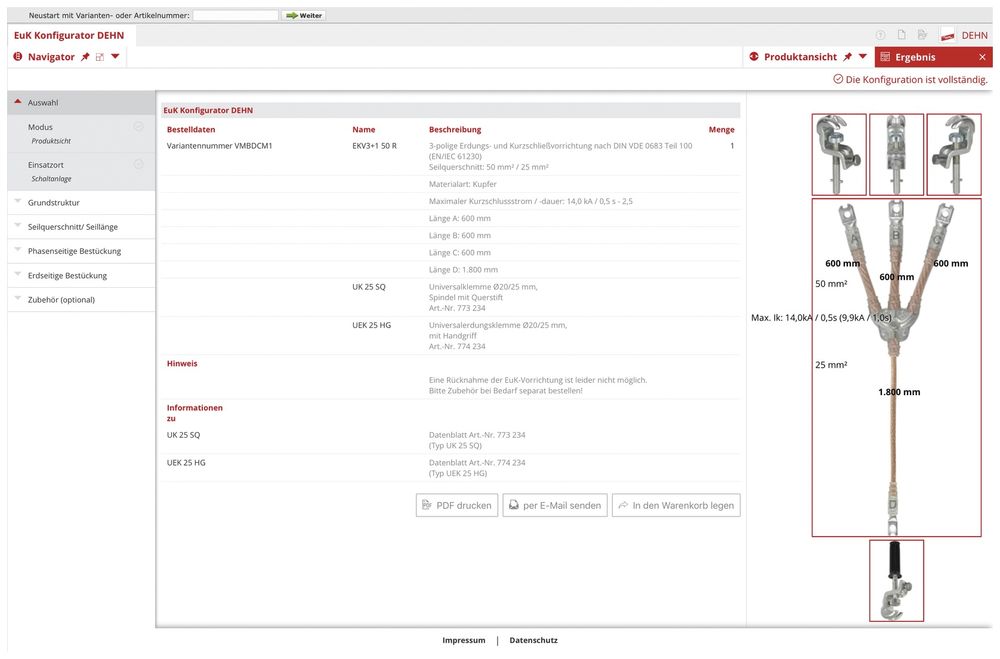
Task: Close the Ergebnis panel
Action: (982, 57)
